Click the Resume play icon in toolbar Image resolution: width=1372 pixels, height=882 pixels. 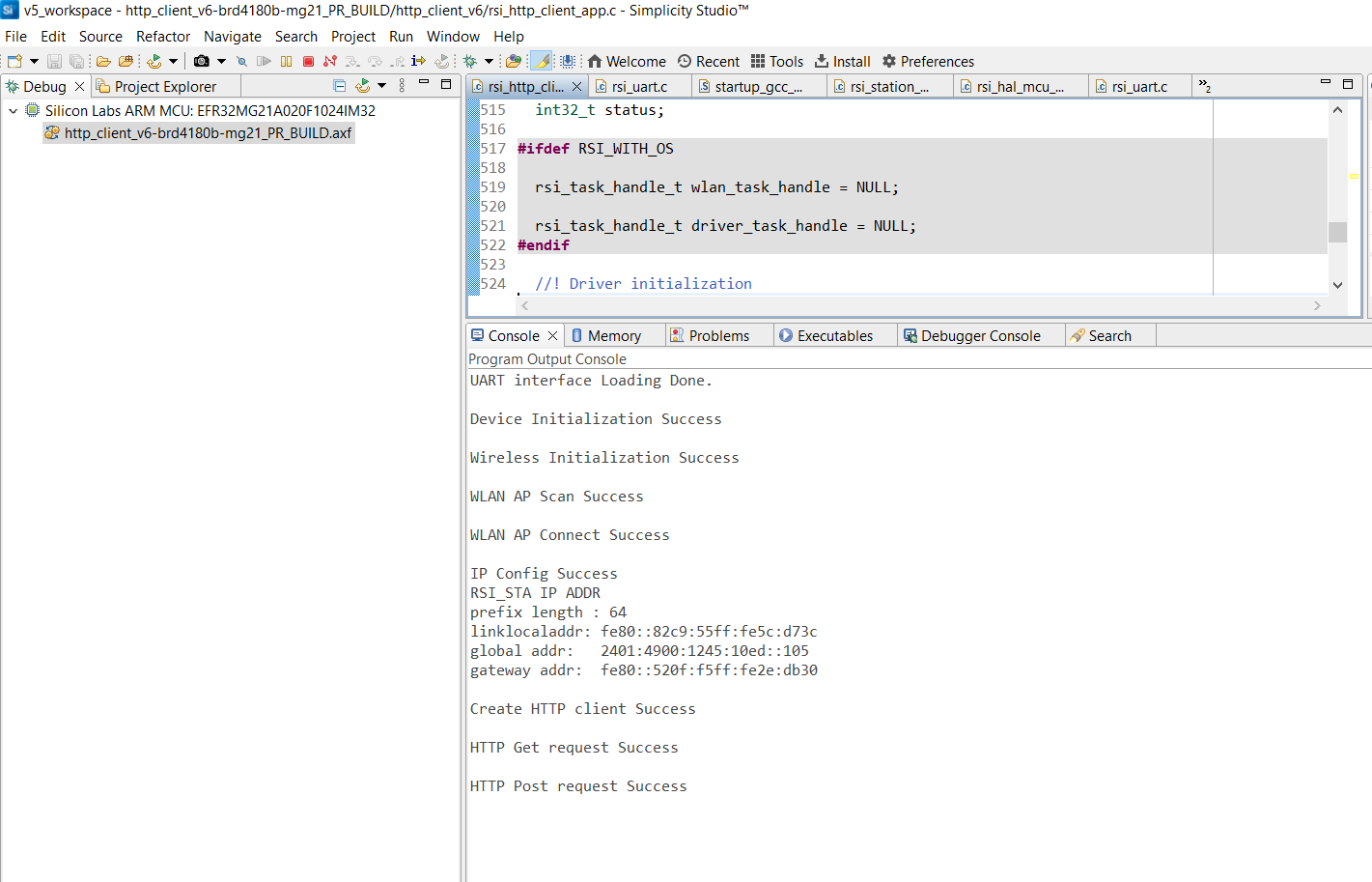click(x=264, y=61)
